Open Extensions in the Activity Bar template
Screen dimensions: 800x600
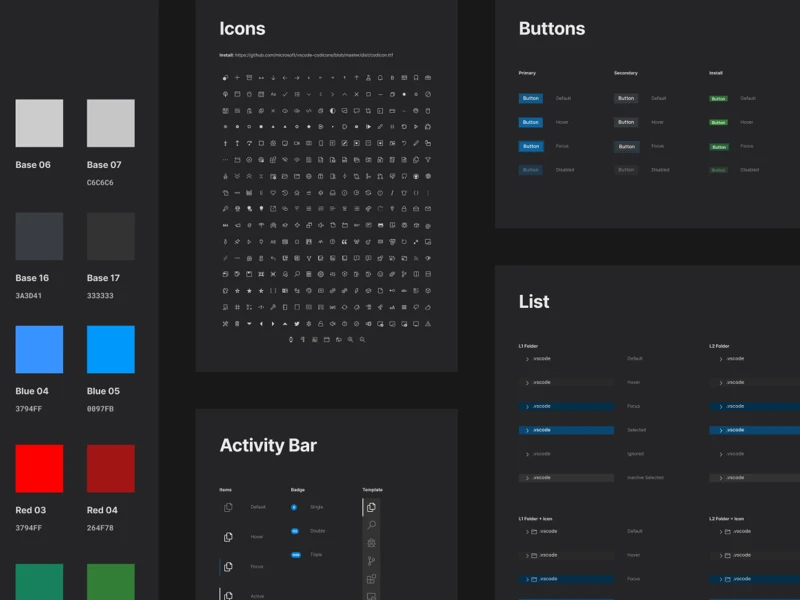[371, 579]
